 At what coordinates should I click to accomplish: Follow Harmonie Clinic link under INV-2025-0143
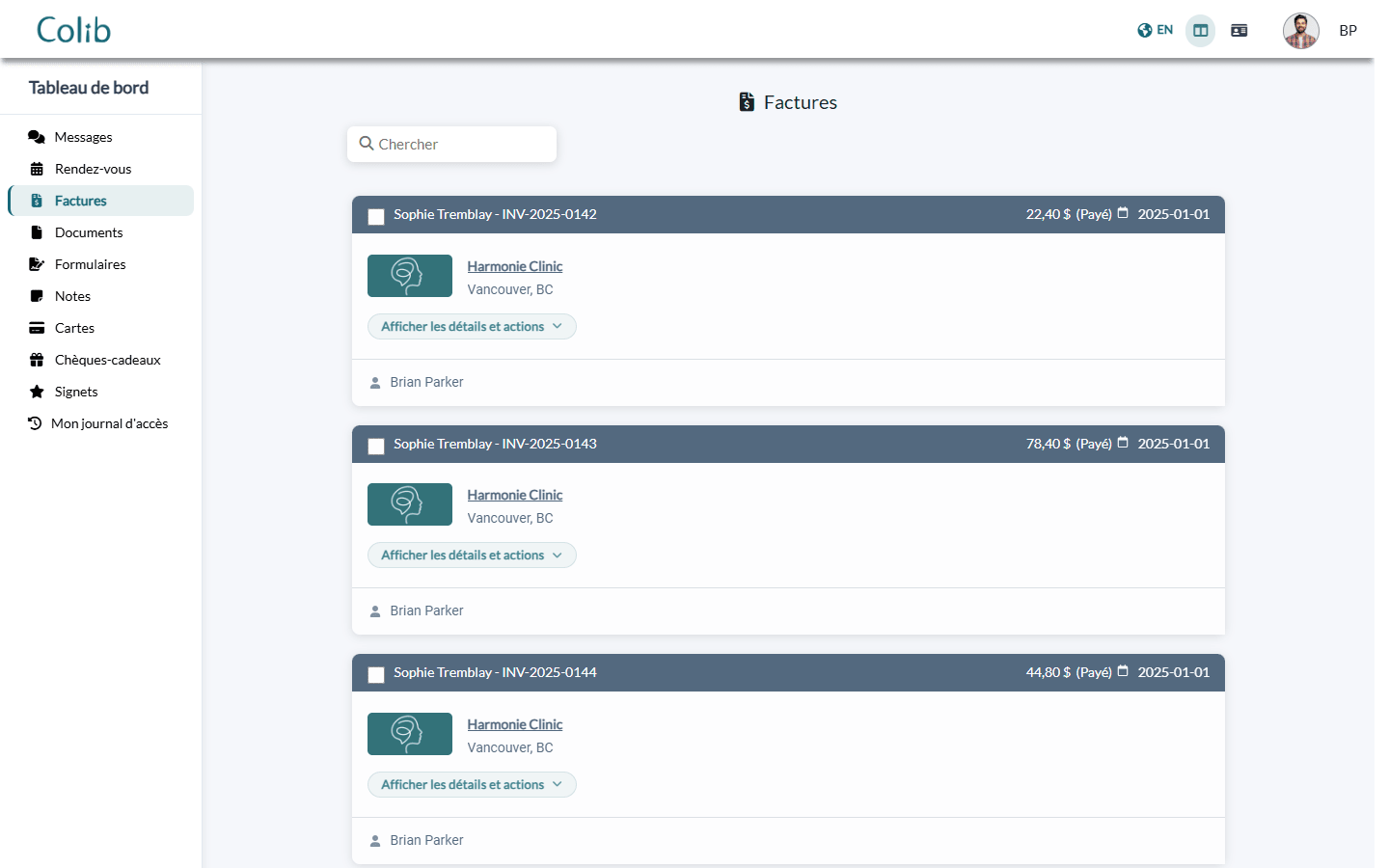click(515, 495)
